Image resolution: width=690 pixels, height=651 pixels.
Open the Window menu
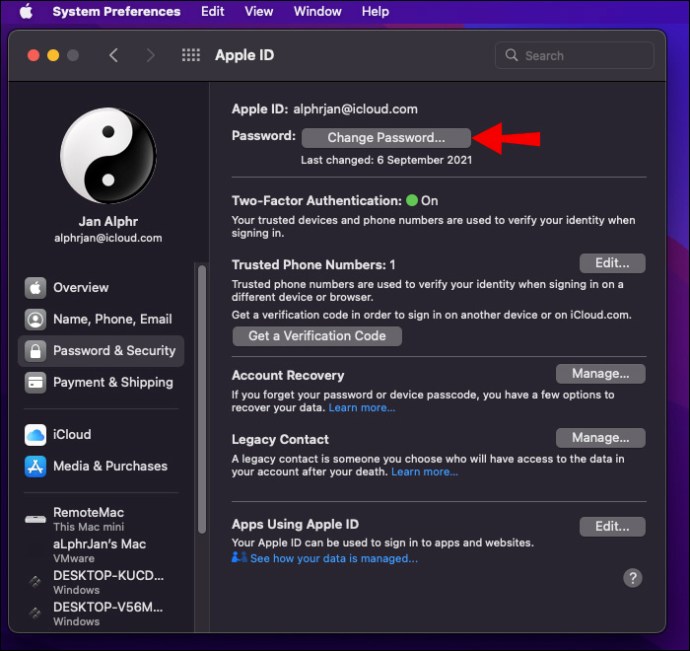point(317,12)
